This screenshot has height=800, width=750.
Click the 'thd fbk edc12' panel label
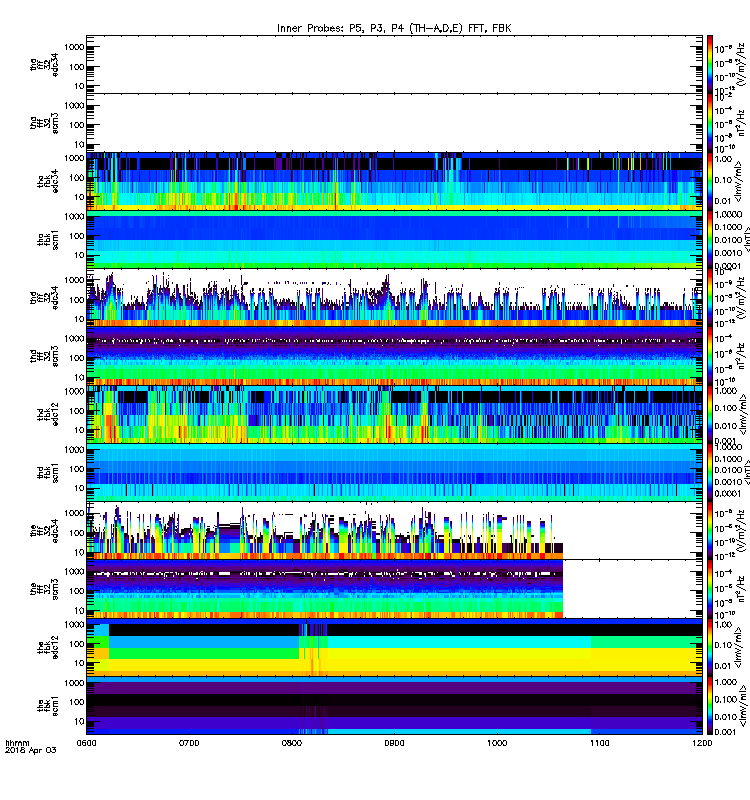point(48,414)
